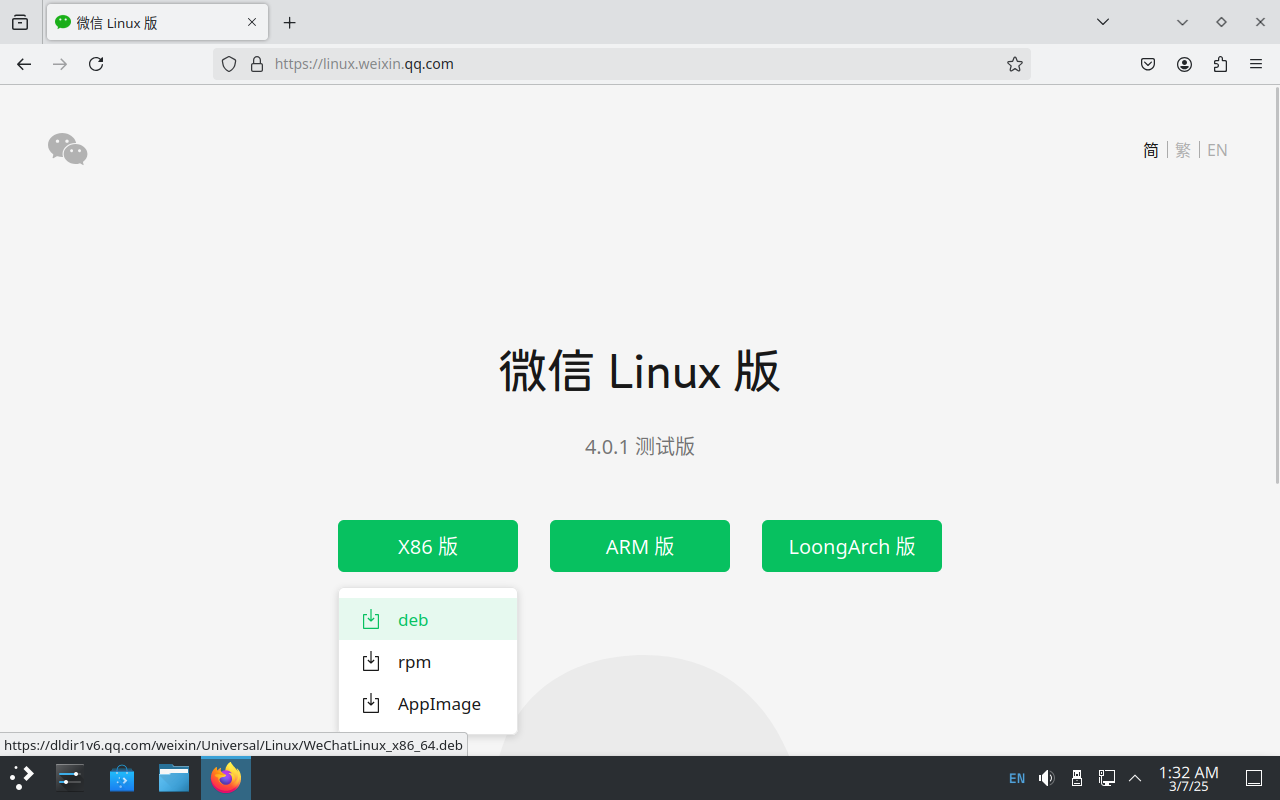The image size is (1280, 800).
Task: Click the window minimize chevron button
Action: (1182, 22)
